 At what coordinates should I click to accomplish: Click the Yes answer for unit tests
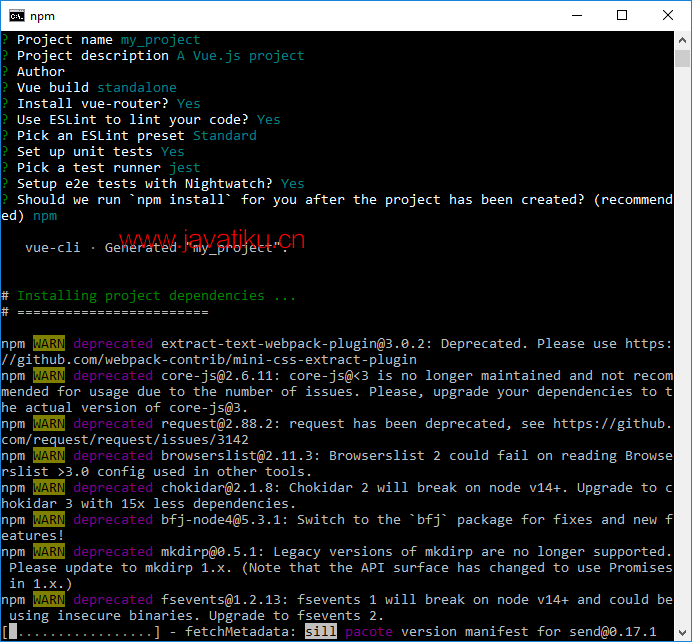[172, 152]
